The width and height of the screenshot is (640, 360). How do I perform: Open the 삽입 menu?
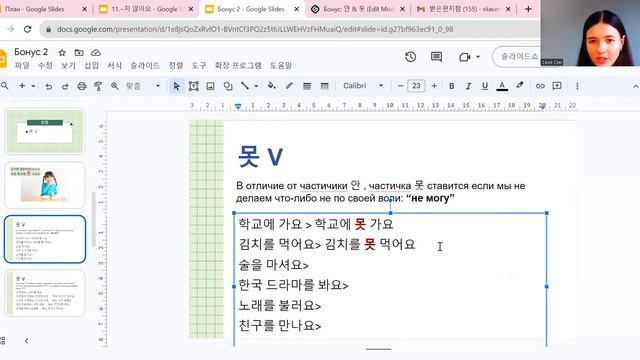point(91,65)
